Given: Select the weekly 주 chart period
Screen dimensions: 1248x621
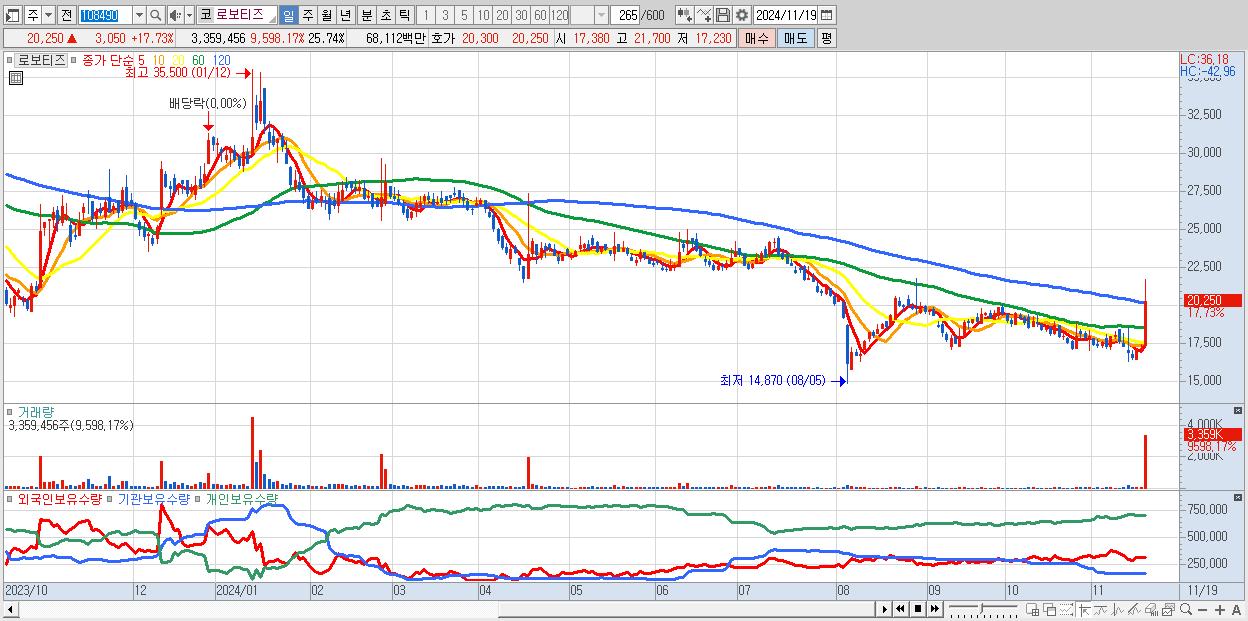Looking at the screenshot, I should 308,15.
